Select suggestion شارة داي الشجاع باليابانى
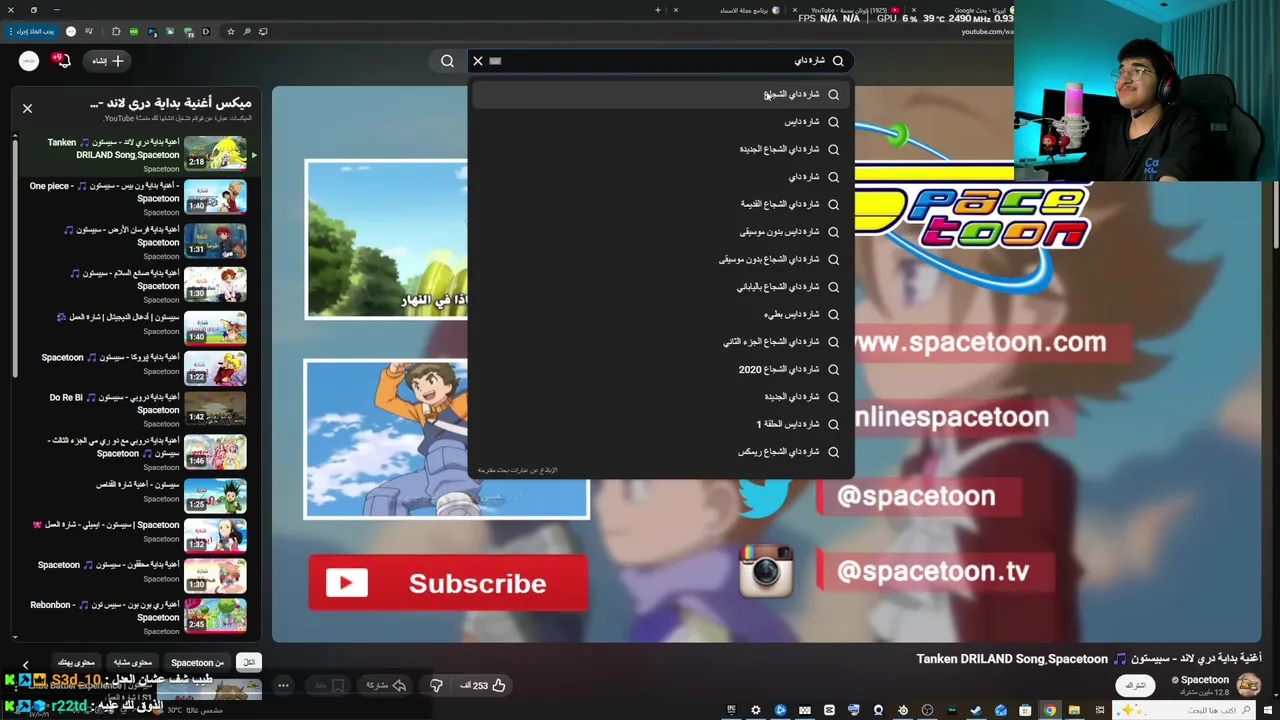 click(x=662, y=287)
